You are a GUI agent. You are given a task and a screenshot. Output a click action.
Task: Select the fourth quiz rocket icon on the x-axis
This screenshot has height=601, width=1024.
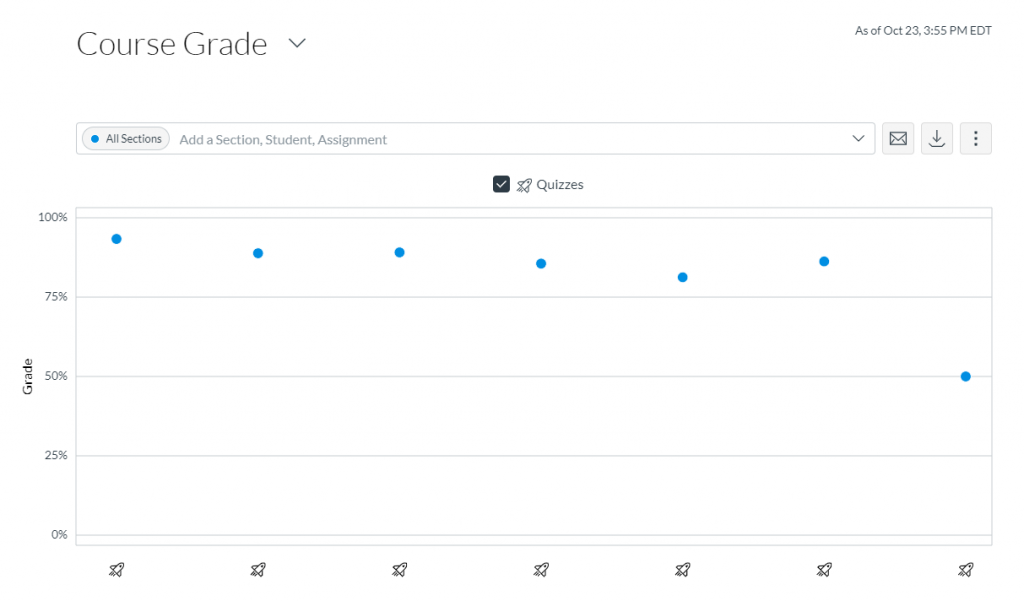(x=541, y=569)
